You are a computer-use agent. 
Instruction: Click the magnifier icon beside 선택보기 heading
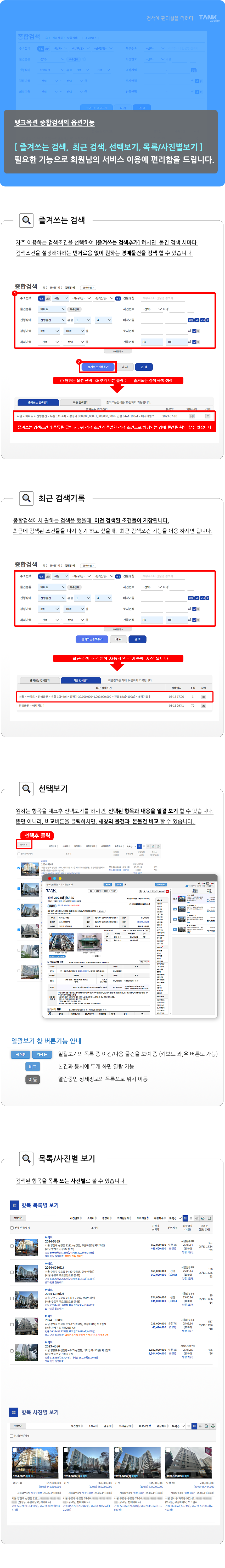(26, 788)
